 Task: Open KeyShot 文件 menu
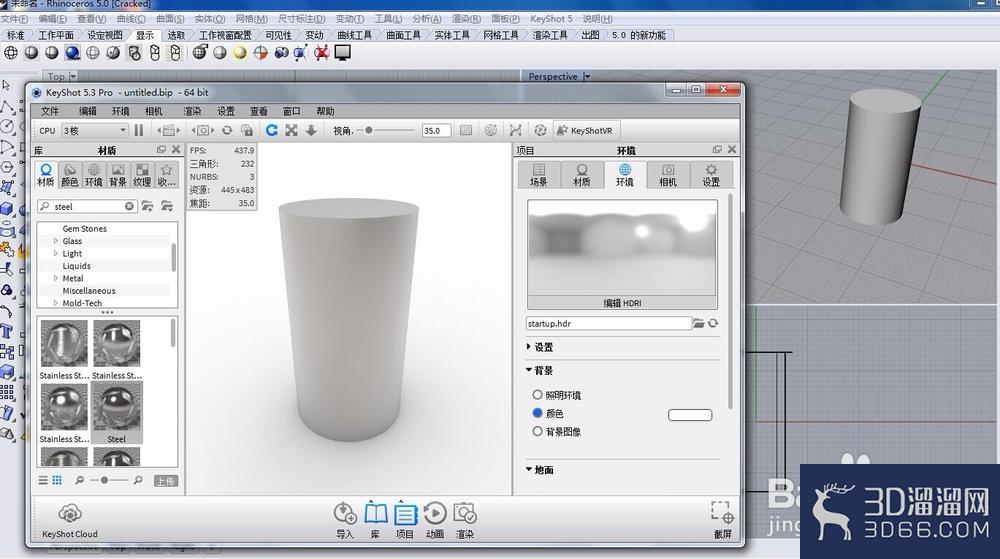[49, 111]
